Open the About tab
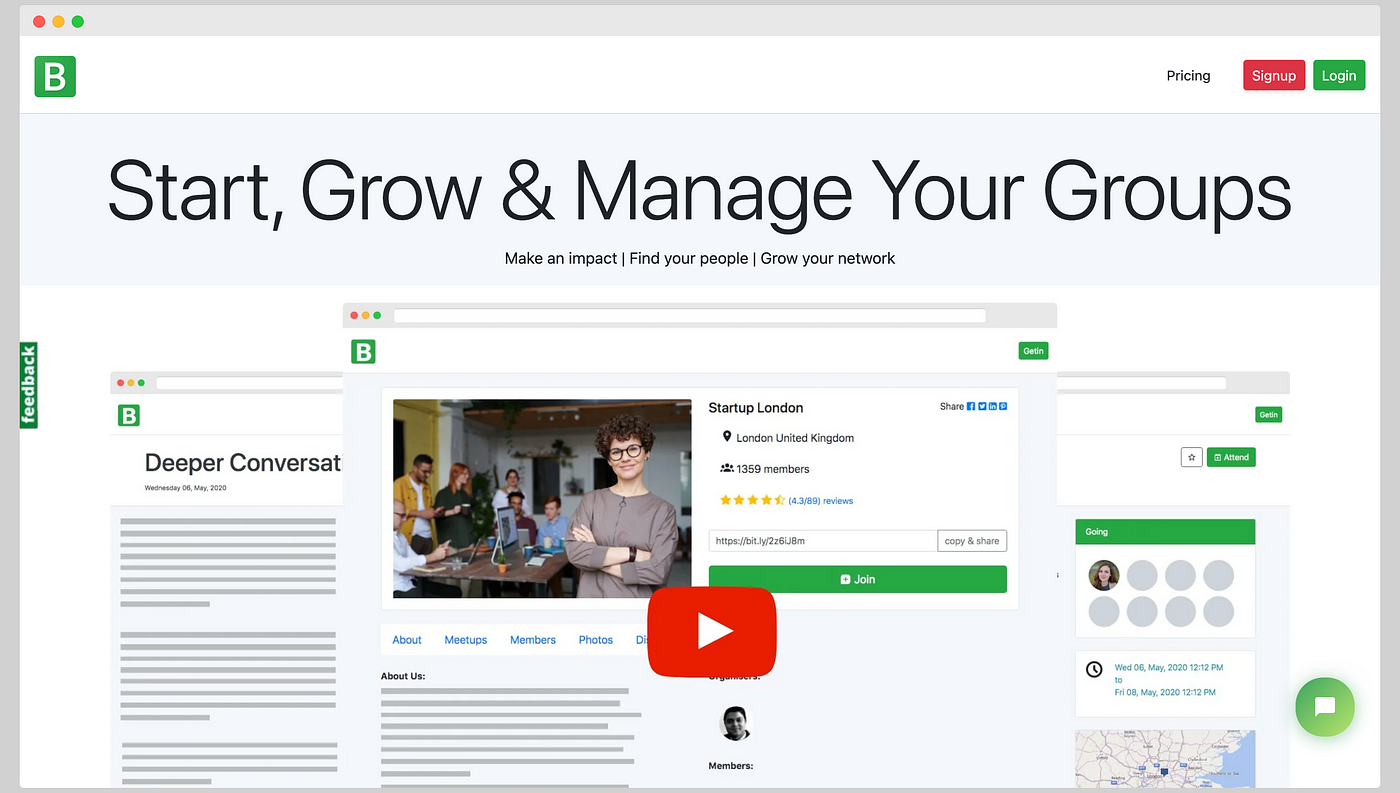The width and height of the screenshot is (1400, 793). point(407,640)
